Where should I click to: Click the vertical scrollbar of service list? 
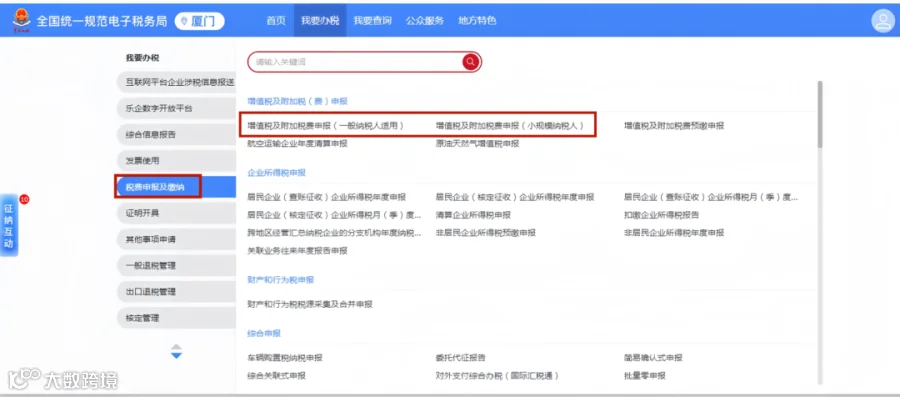click(820, 115)
